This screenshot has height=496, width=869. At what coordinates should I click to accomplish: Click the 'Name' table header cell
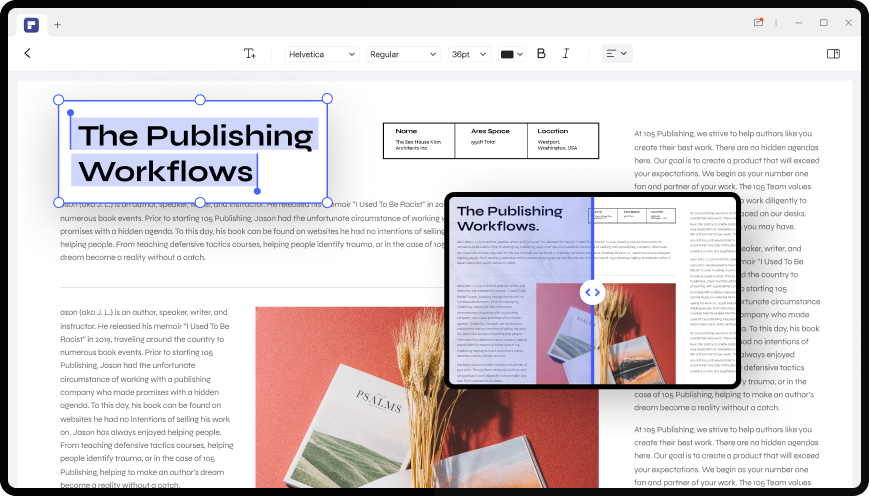click(x=406, y=131)
